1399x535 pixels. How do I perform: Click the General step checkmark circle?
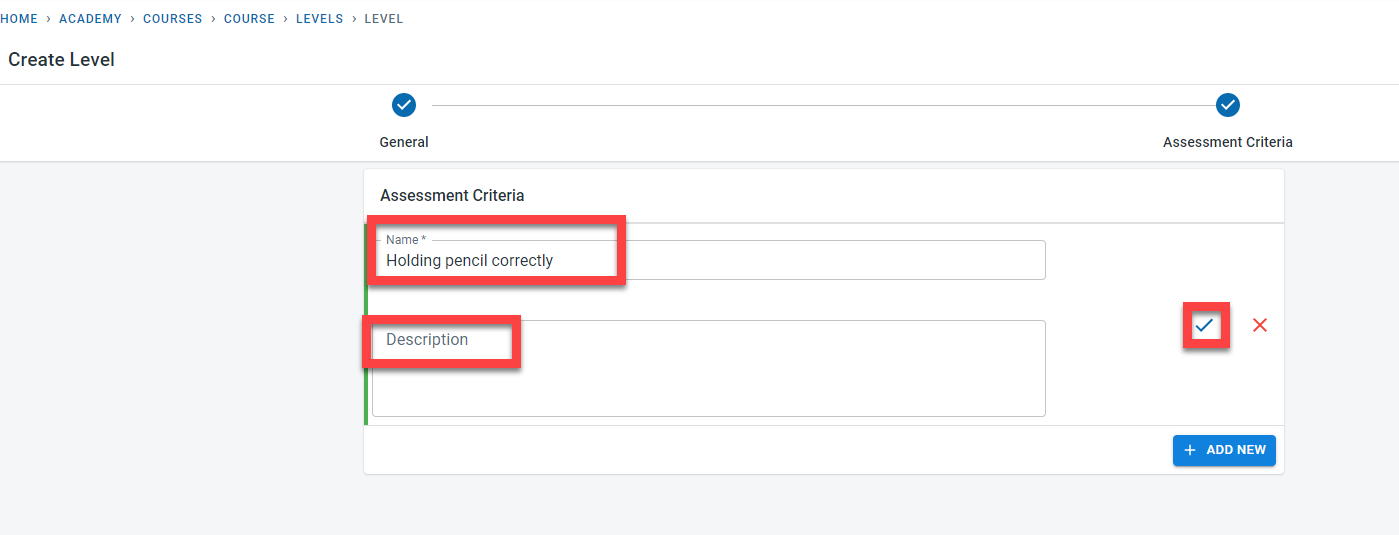click(x=404, y=105)
